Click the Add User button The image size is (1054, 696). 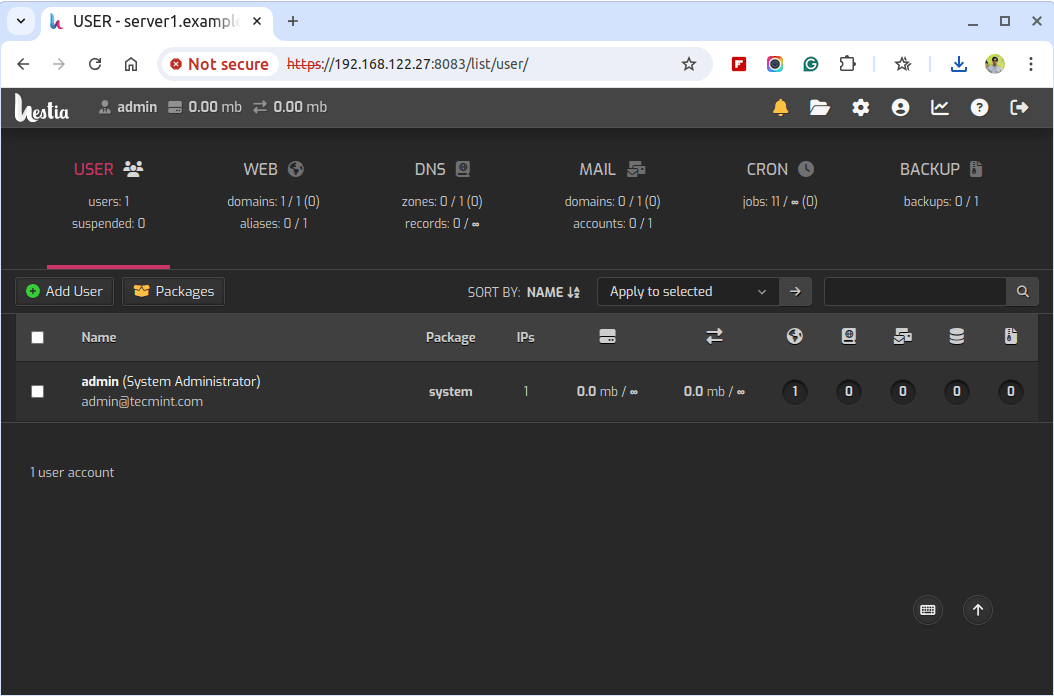63,291
